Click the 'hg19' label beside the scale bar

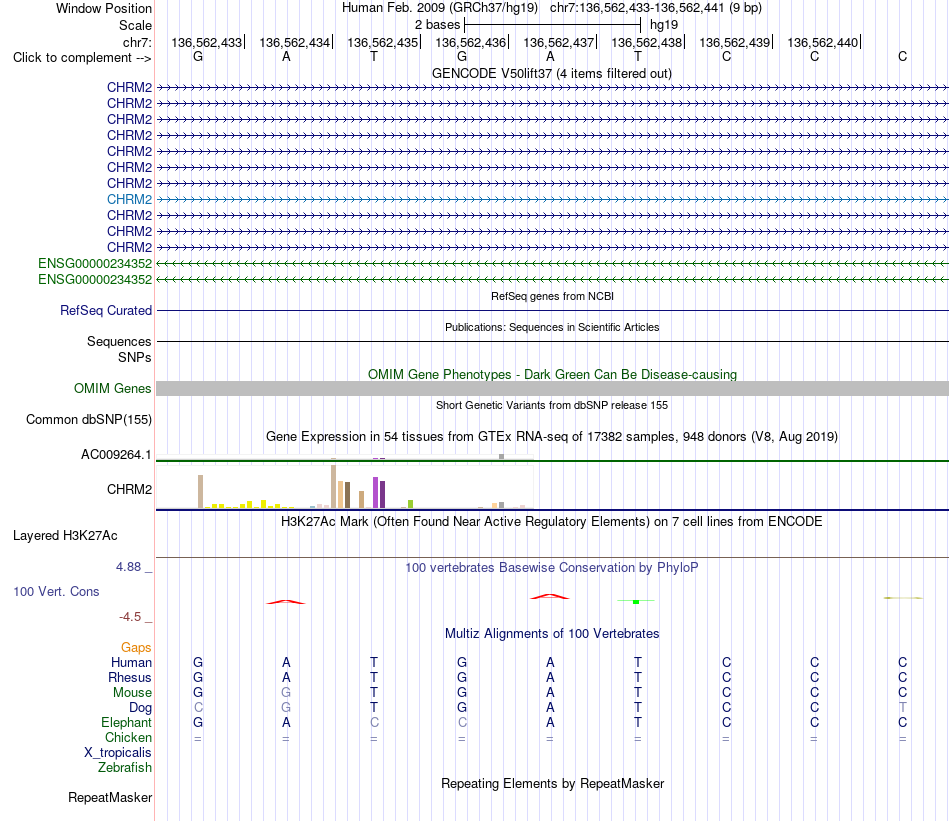(x=664, y=25)
